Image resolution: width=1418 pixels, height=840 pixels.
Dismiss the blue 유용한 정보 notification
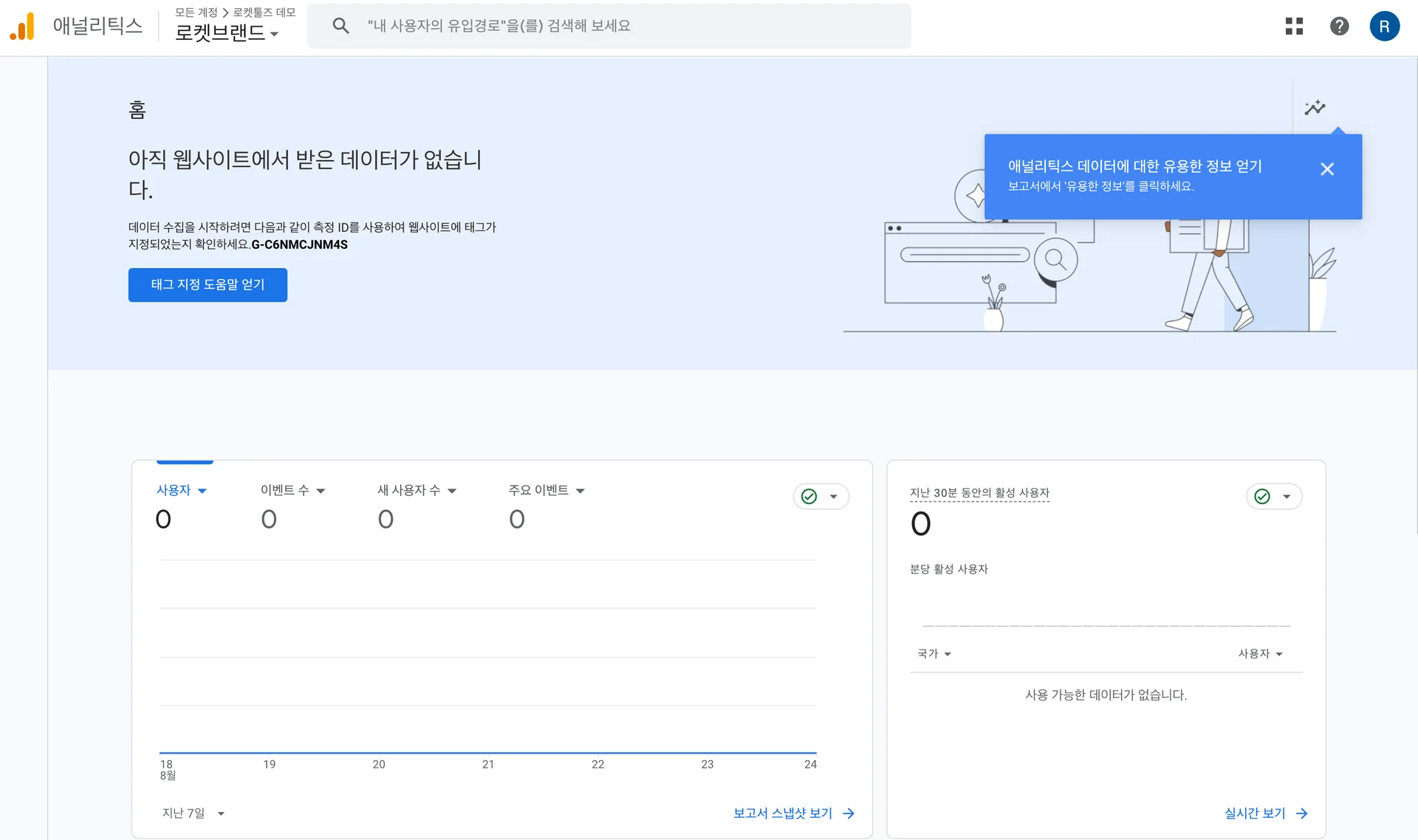[1327, 169]
